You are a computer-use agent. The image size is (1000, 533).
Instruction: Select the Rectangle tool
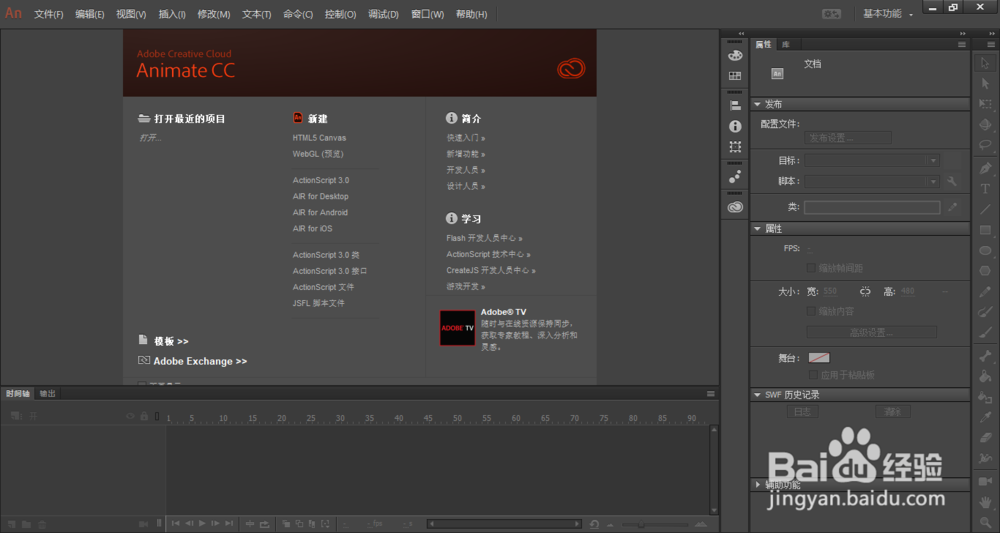[985, 230]
